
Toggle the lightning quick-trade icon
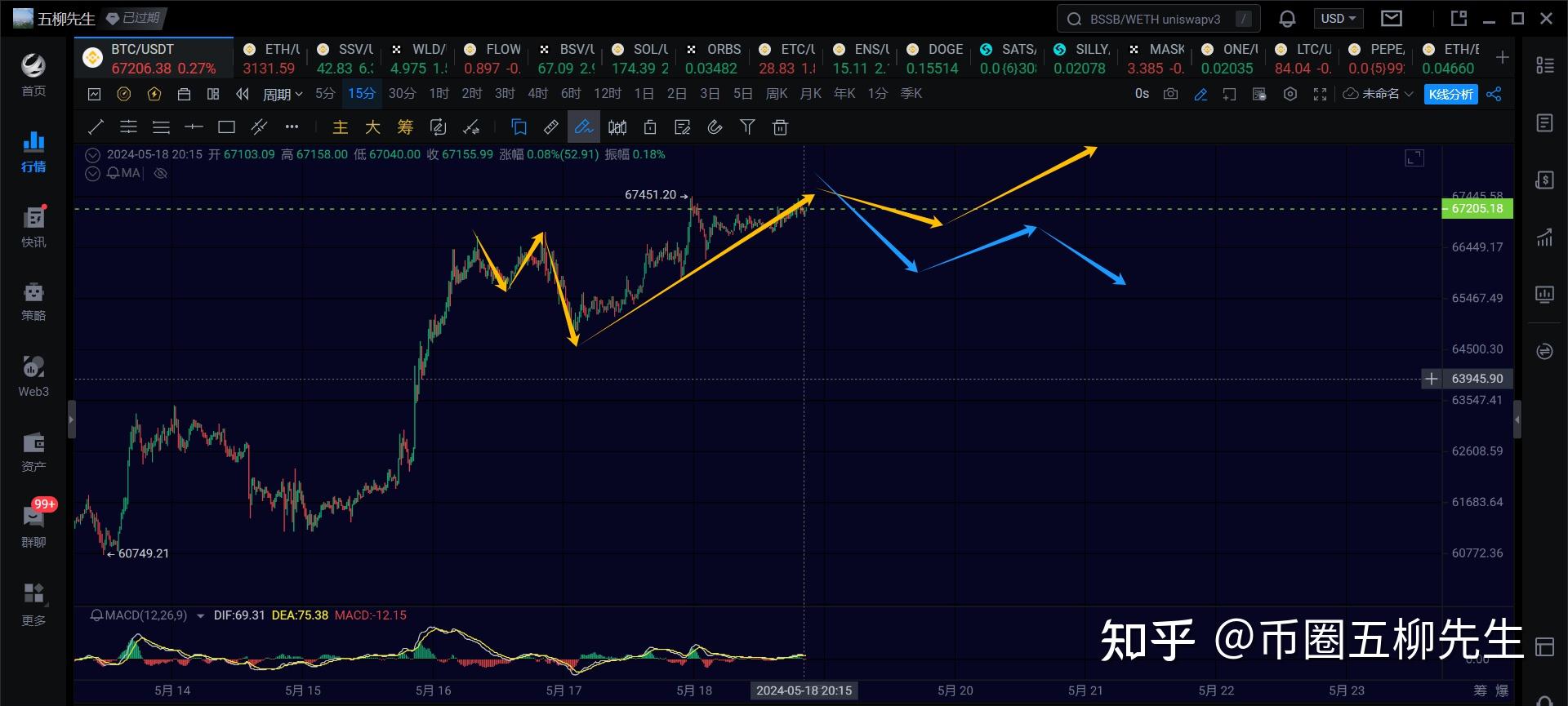154,94
